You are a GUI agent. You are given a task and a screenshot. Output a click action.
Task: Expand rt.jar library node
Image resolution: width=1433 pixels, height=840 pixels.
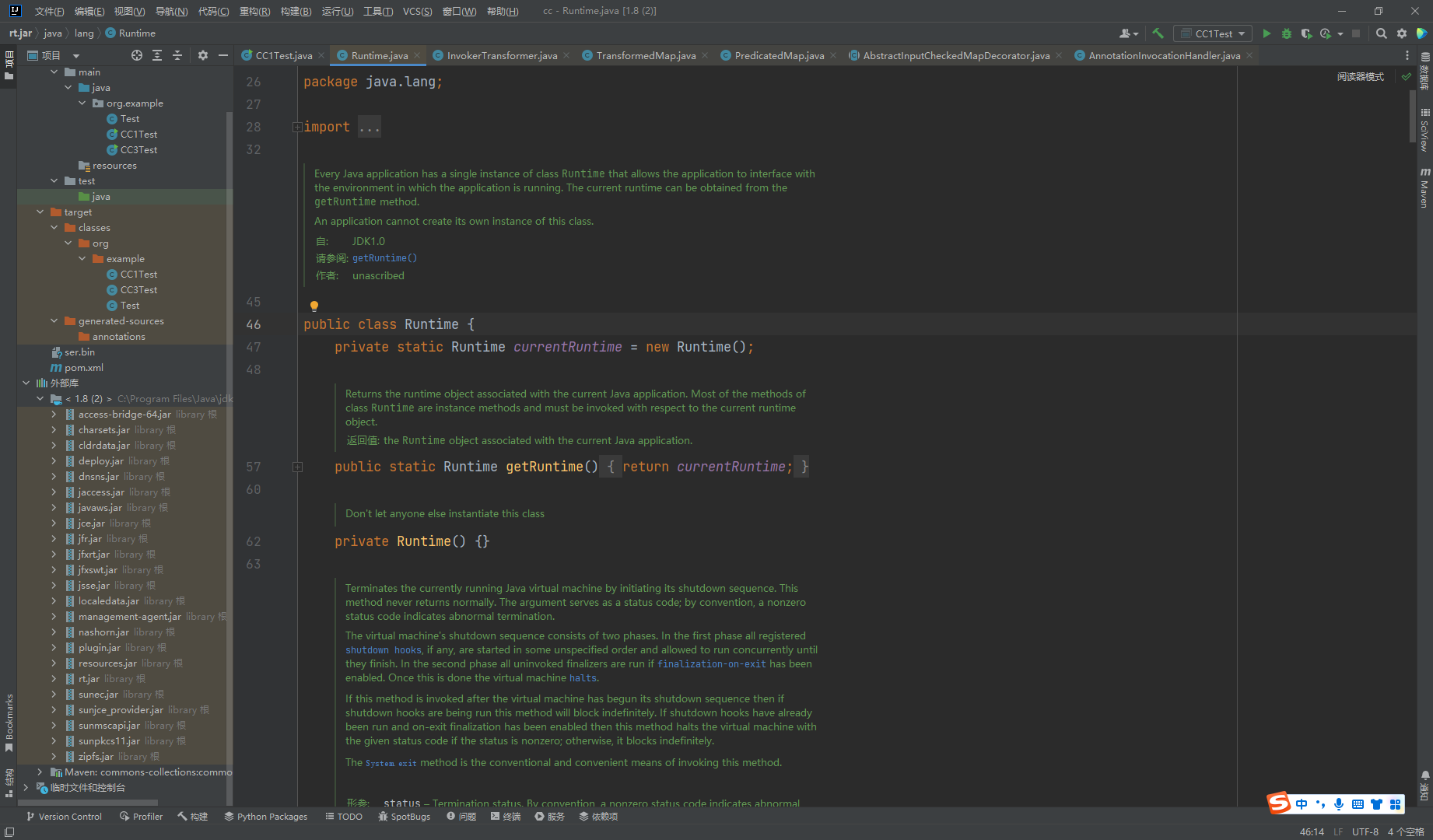point(54,678)
